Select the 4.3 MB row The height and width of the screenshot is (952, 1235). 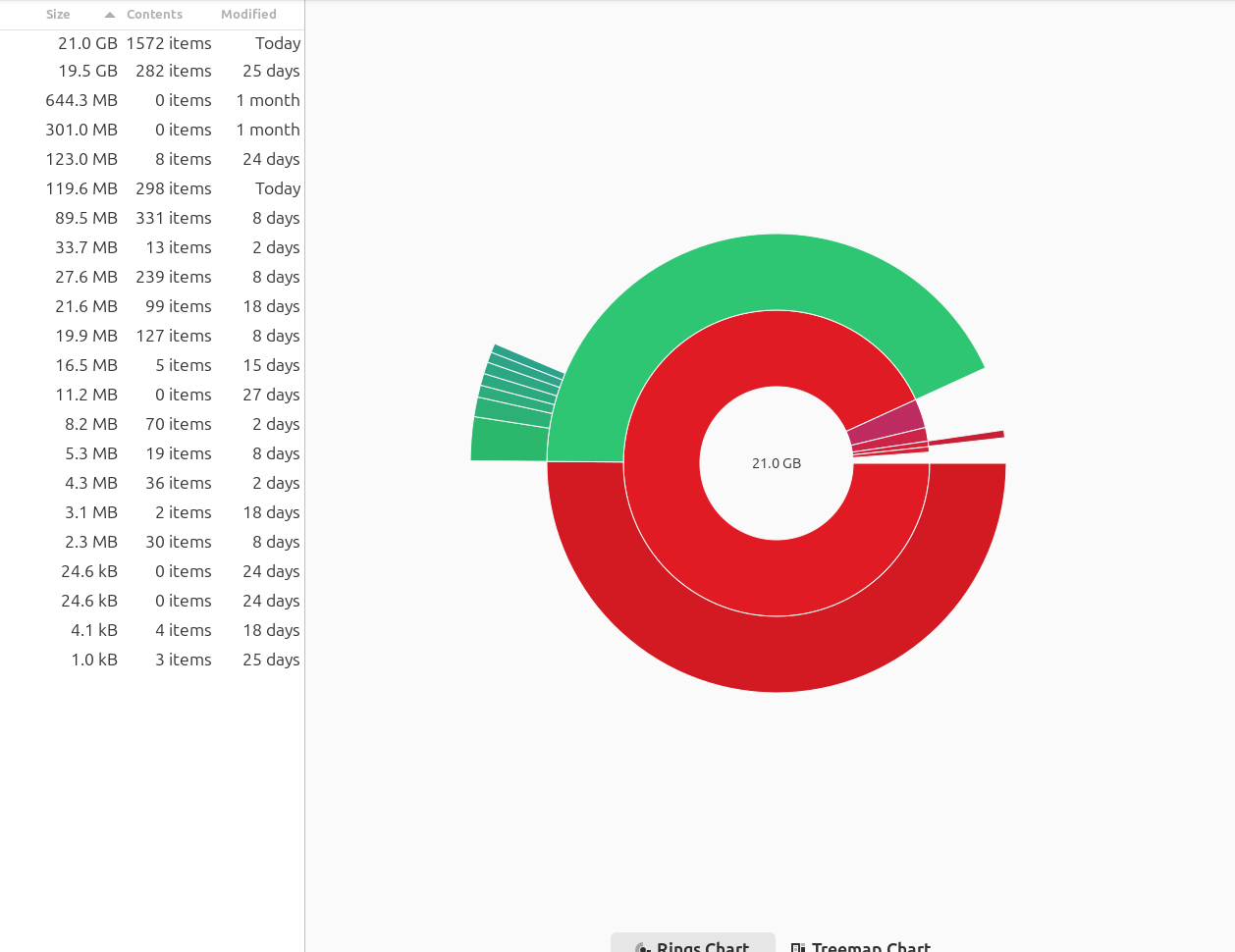click(152, 483)
